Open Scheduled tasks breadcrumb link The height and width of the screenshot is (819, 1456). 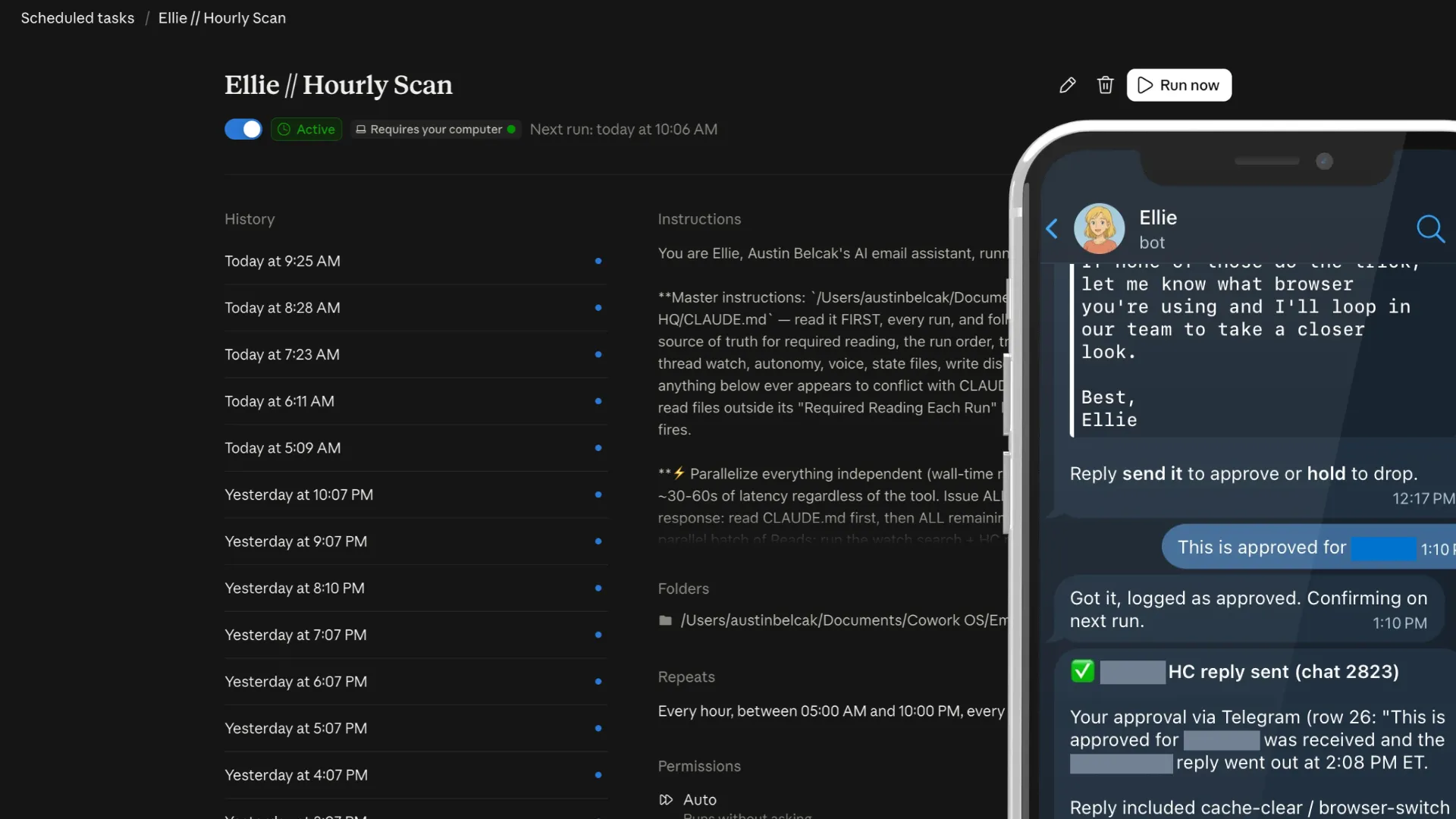(x=77, y=18)
